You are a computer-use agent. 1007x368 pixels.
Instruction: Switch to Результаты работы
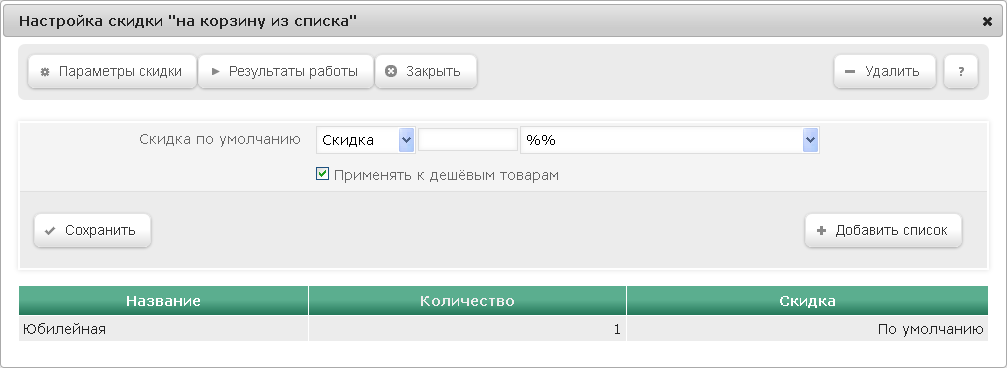click(x=286, y=71)
